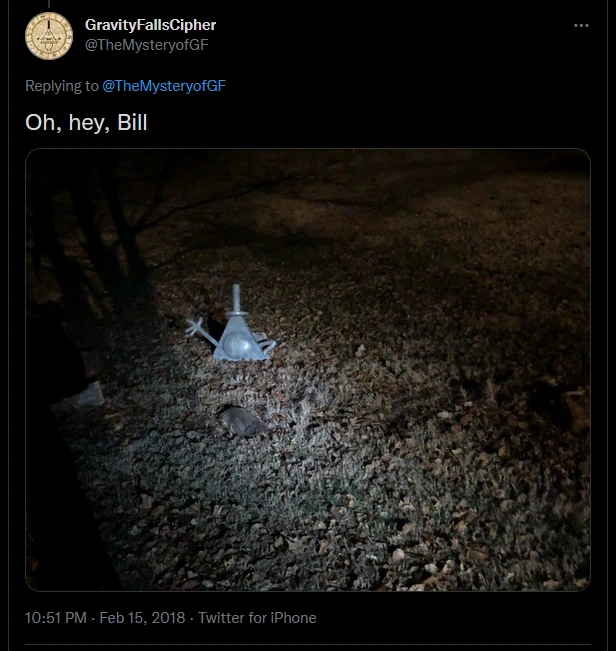Image resolution: width=616 pixels, height=651 pixels.
Task: Open the blue @TheMysteryofGF reply mention
Action: 164,86
